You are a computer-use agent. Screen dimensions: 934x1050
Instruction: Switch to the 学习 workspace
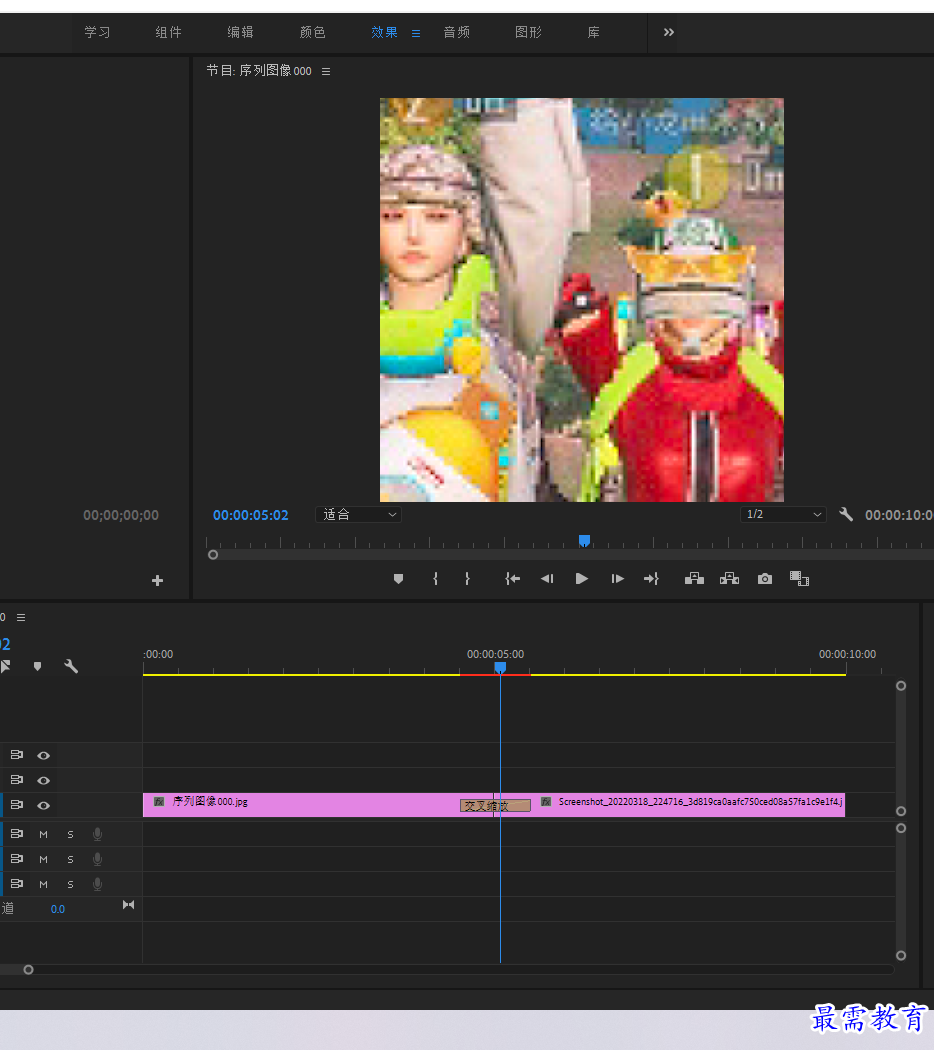coord(97,32)
